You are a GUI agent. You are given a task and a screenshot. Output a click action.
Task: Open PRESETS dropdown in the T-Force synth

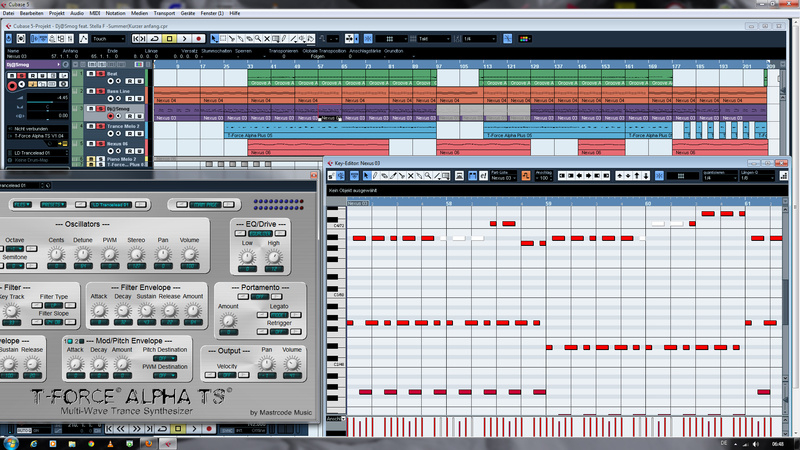pyautogui.click(x=53, y=205)
